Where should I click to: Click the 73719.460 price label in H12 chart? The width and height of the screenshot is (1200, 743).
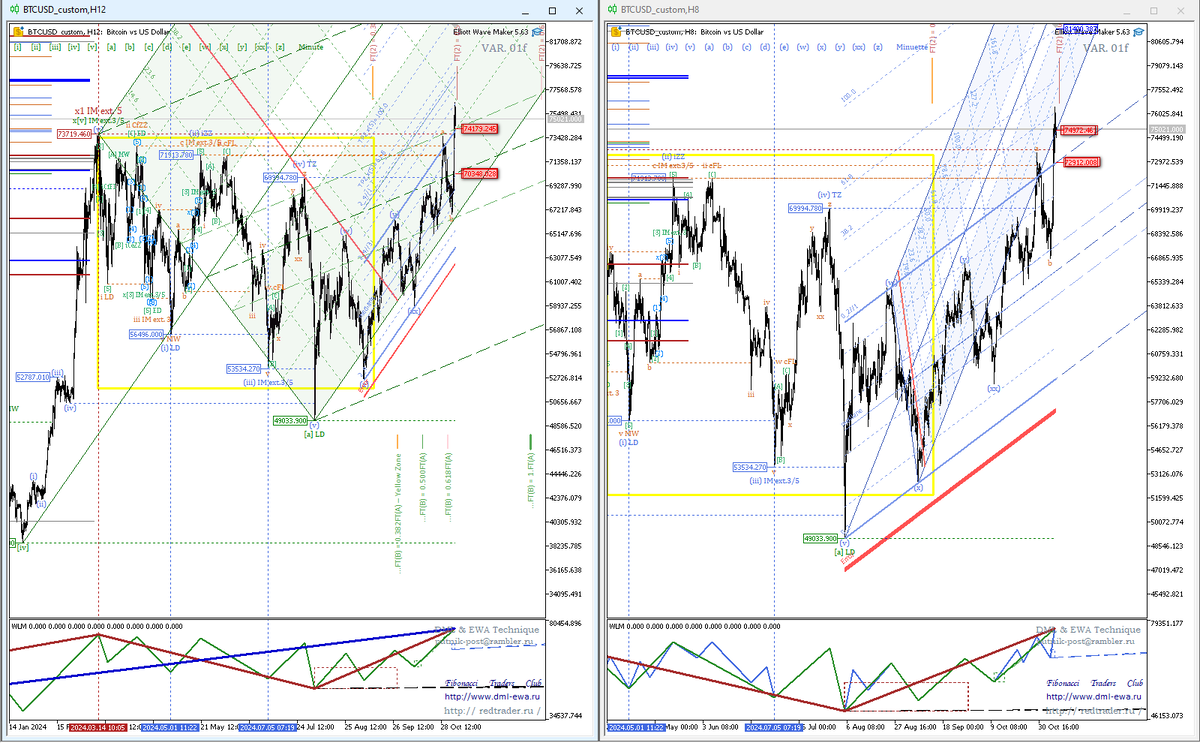[x=75, y=133]
